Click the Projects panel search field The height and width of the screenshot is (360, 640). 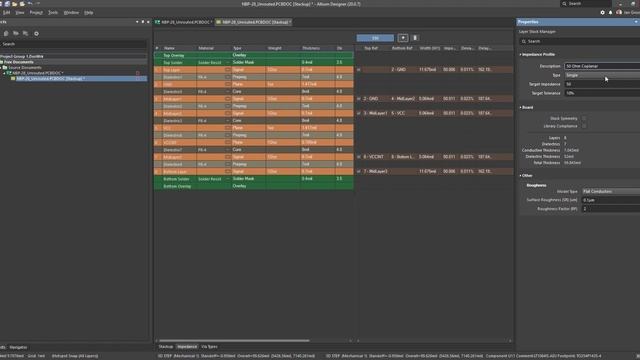point(73,44)
